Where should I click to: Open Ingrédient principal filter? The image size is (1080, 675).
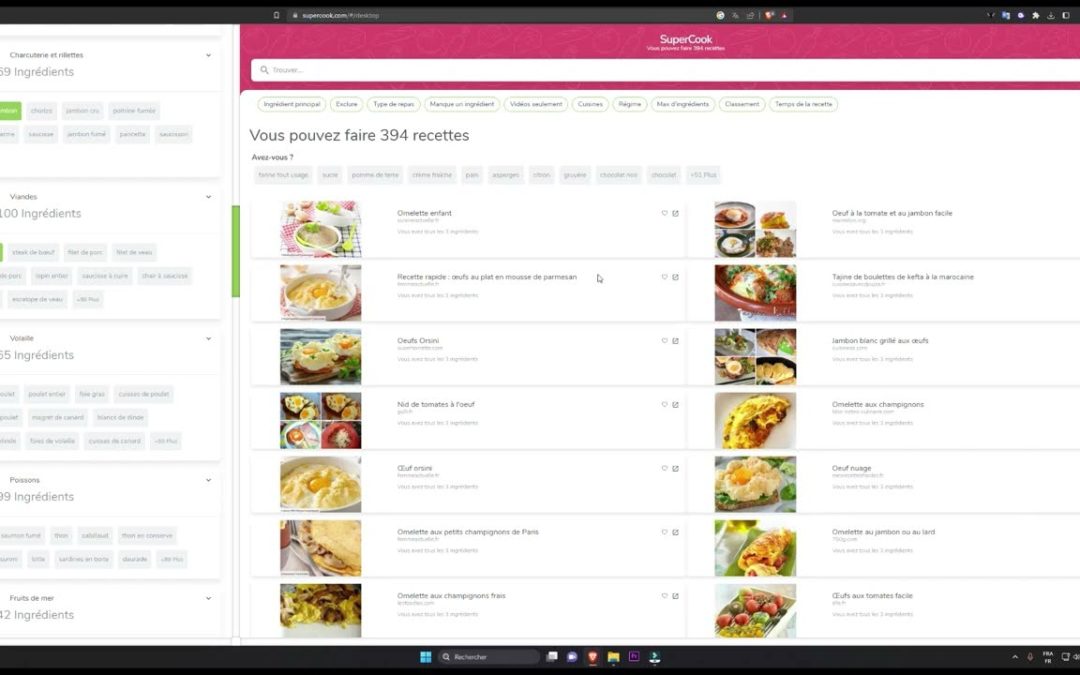coord(291,105)
